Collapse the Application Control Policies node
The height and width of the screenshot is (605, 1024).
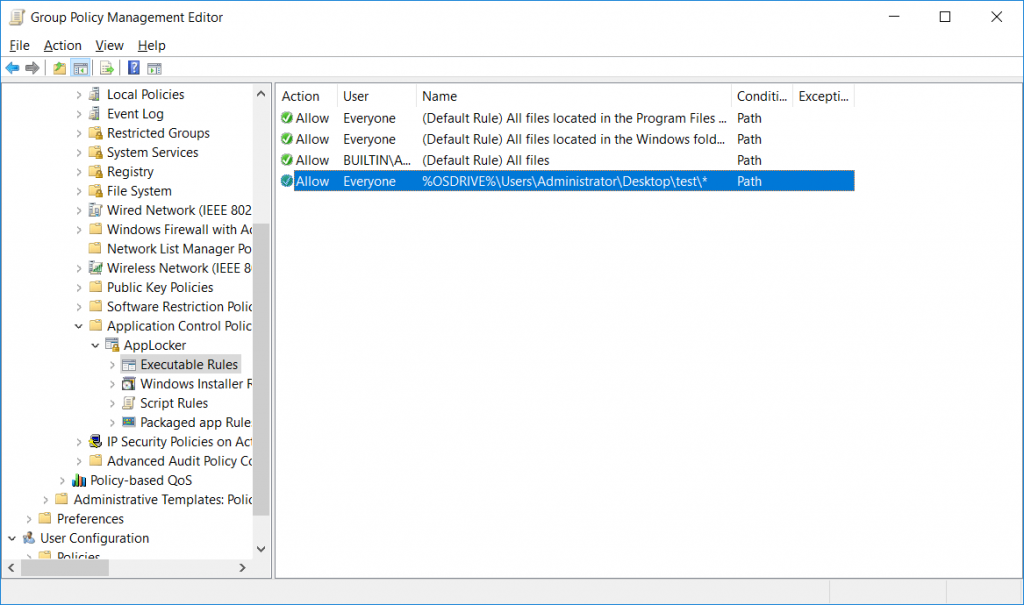(79, 325)
